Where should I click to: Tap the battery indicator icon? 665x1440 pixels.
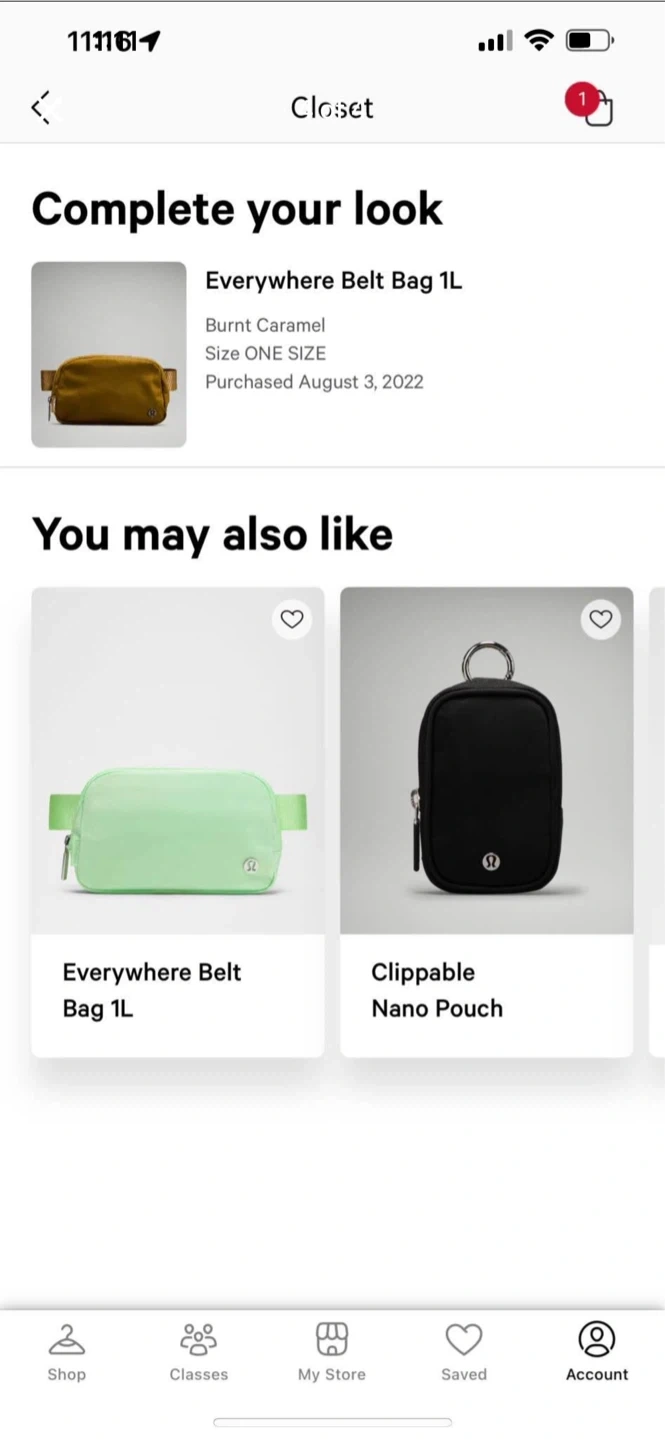coord(589,41)
